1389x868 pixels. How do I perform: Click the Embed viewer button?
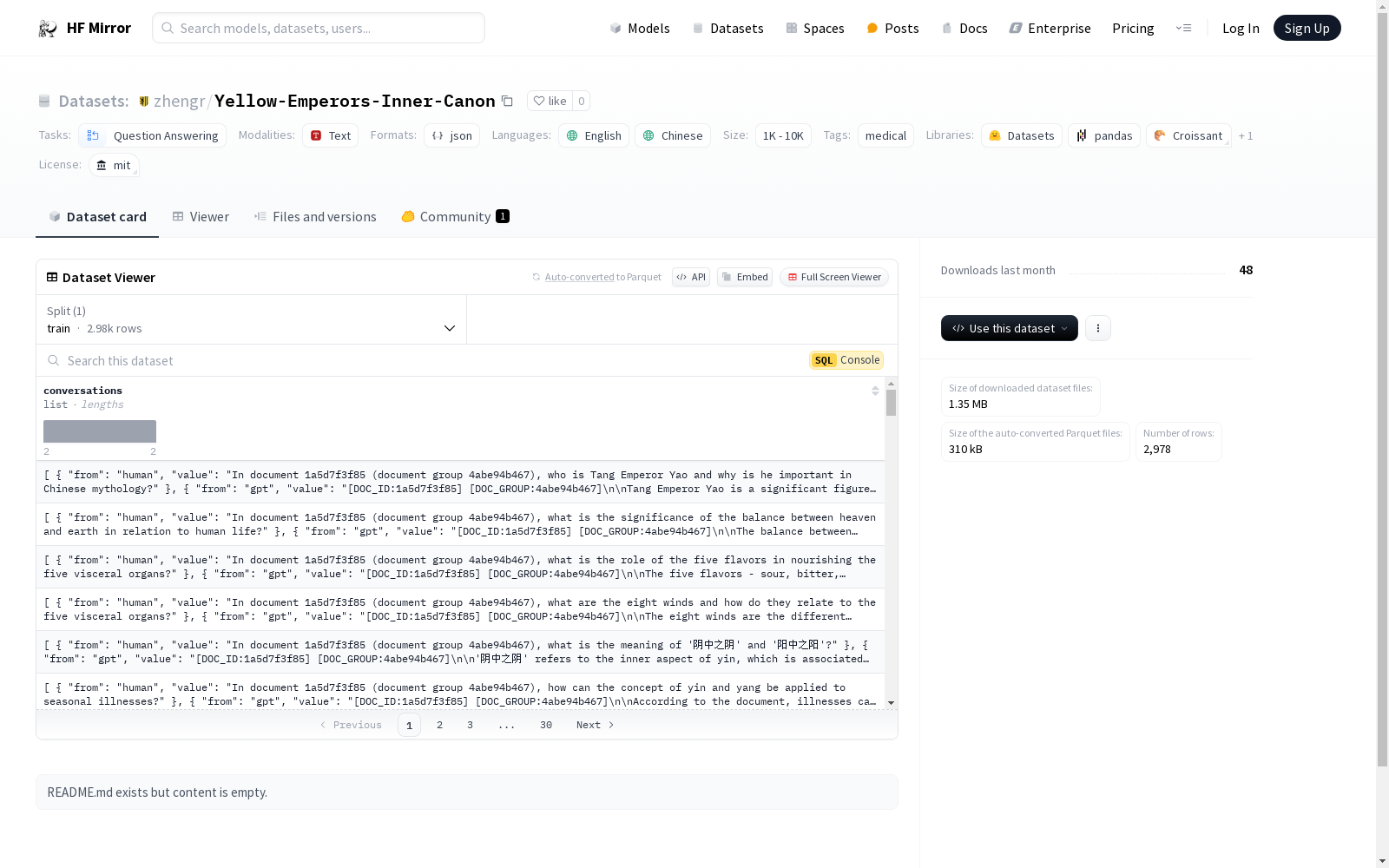pos(745,277)
